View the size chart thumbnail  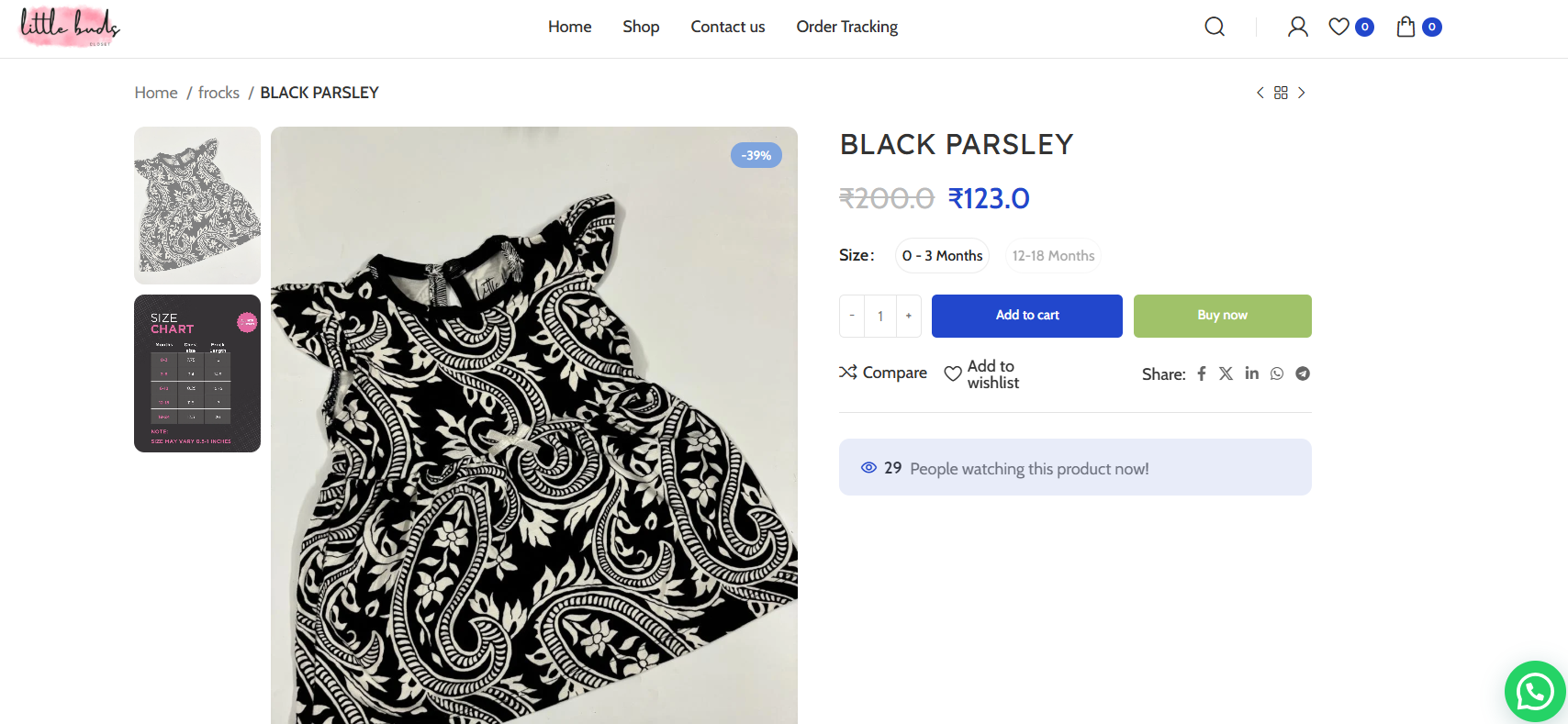[197, 373]
